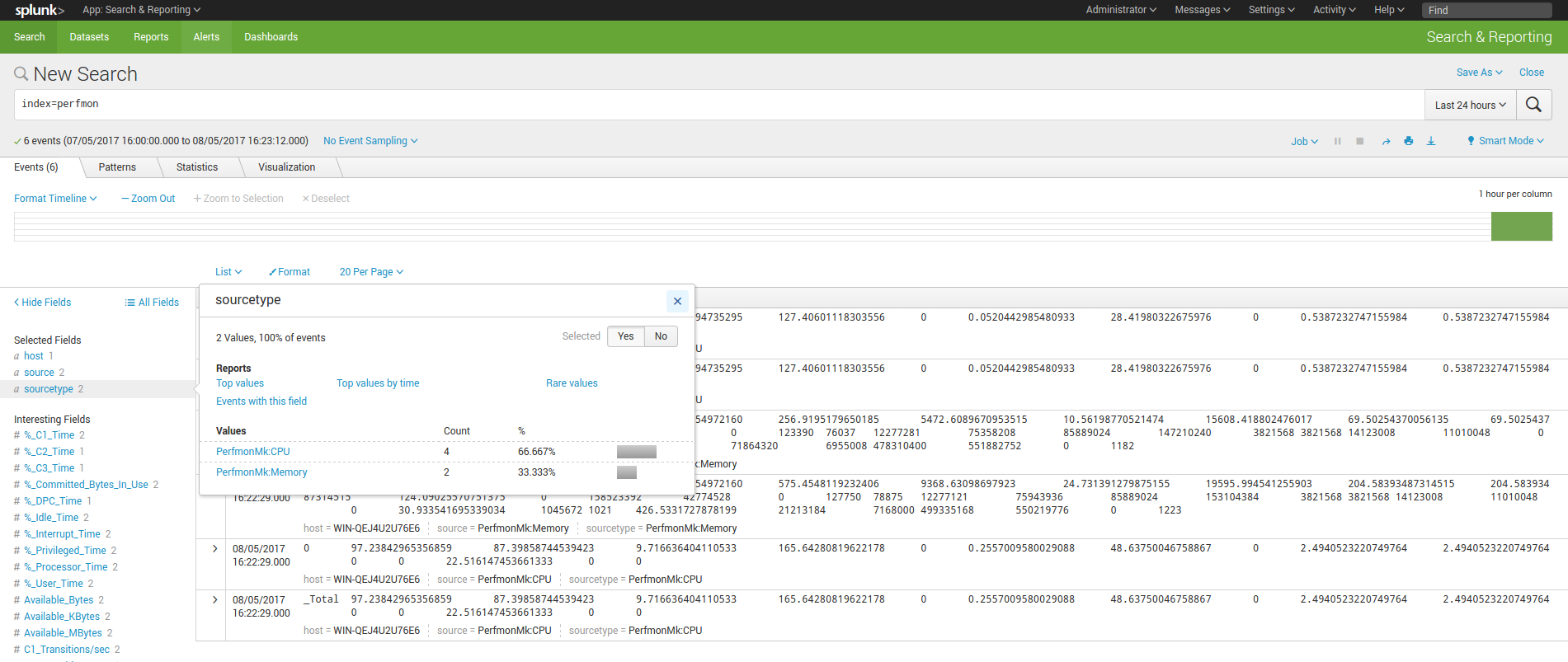Click the Format pencil button
Screen dimensions: 1568x662
click(x=290, y=272)
